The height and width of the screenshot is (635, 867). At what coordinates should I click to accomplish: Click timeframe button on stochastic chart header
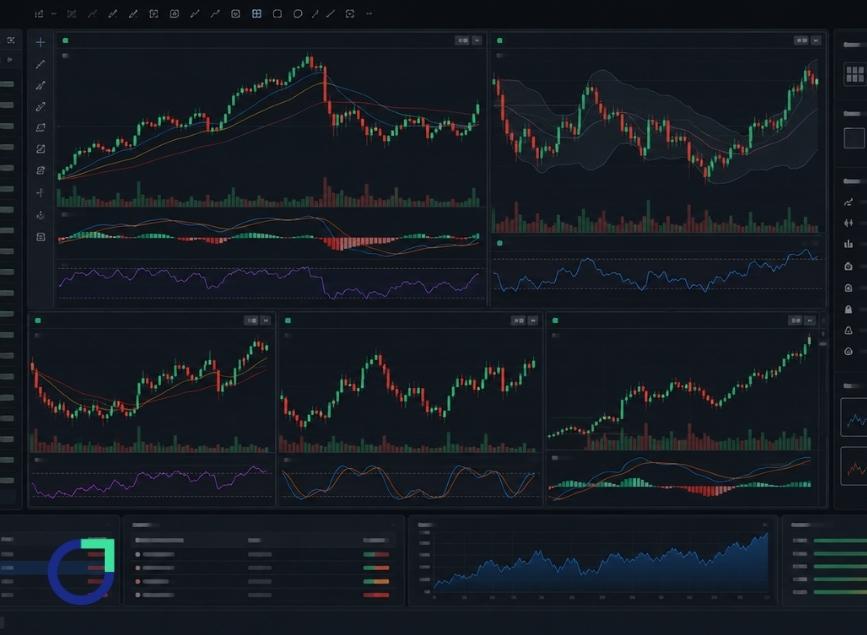[x=518, y=320]
